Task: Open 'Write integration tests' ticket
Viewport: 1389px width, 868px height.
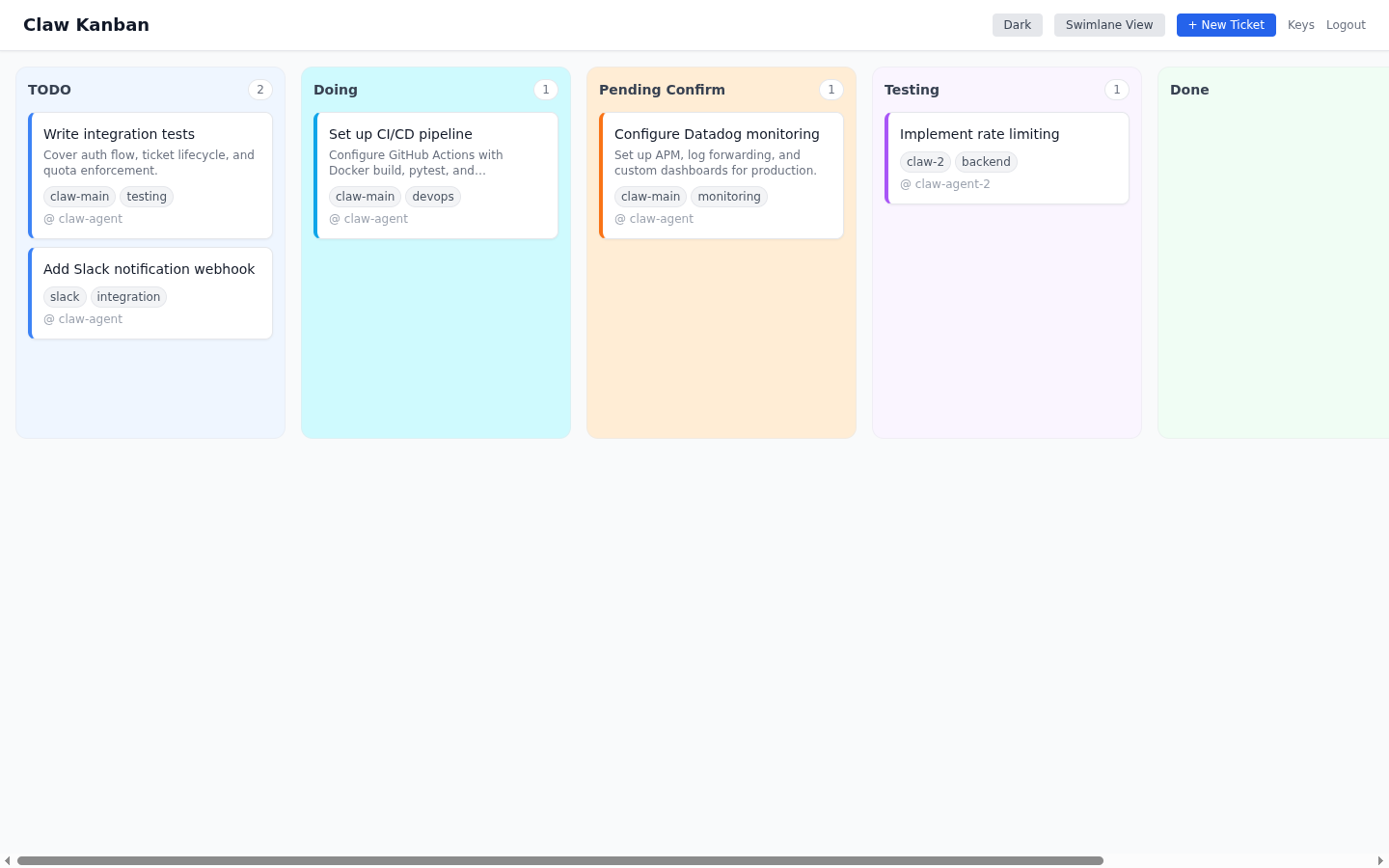Action: tap(119, 134)
